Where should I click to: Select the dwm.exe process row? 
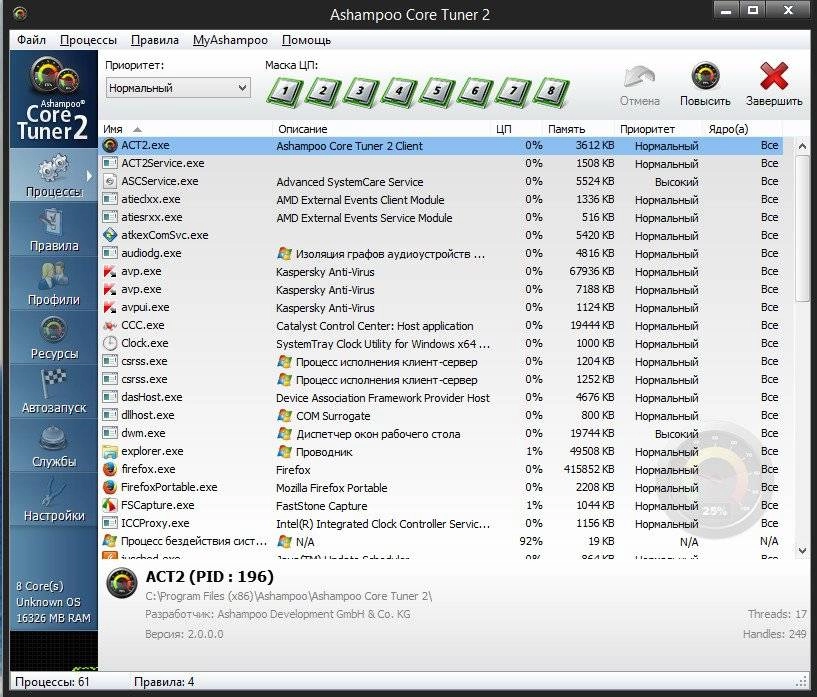(x=441, y=433)
